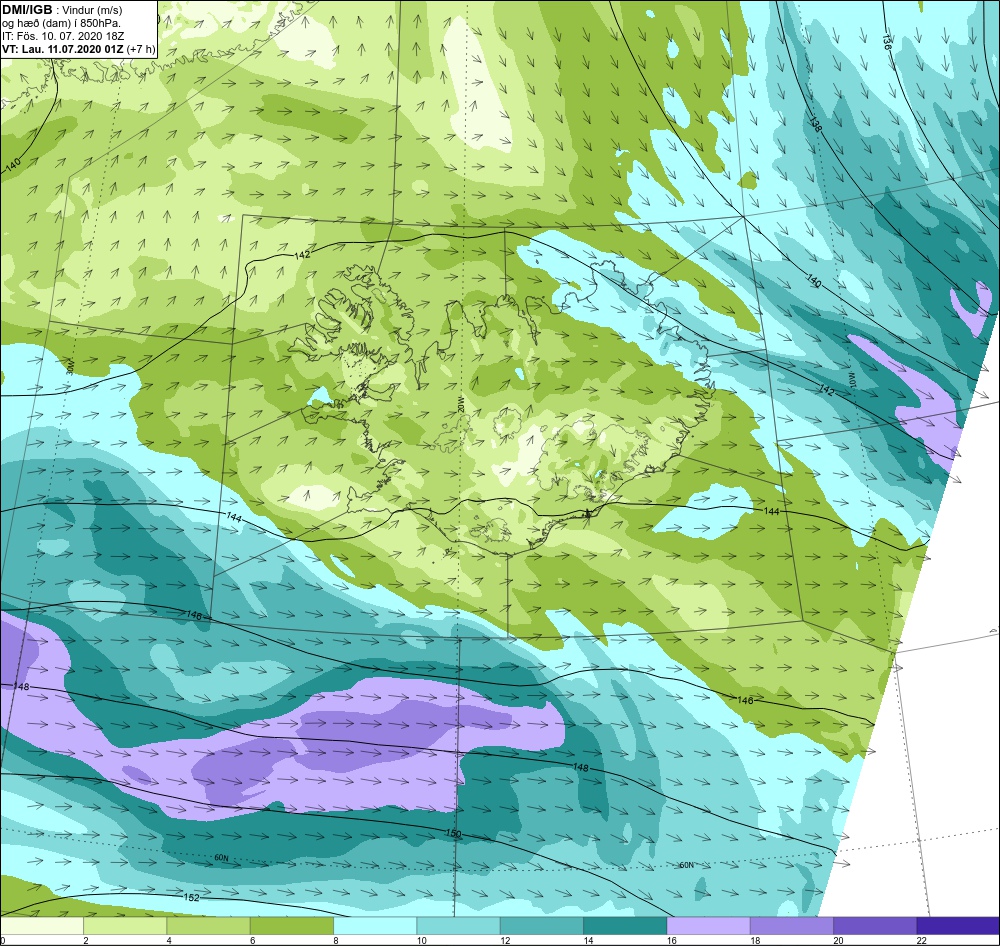
Task: Click the 60N label west of 20W meridian
Action: click(221, 858)
